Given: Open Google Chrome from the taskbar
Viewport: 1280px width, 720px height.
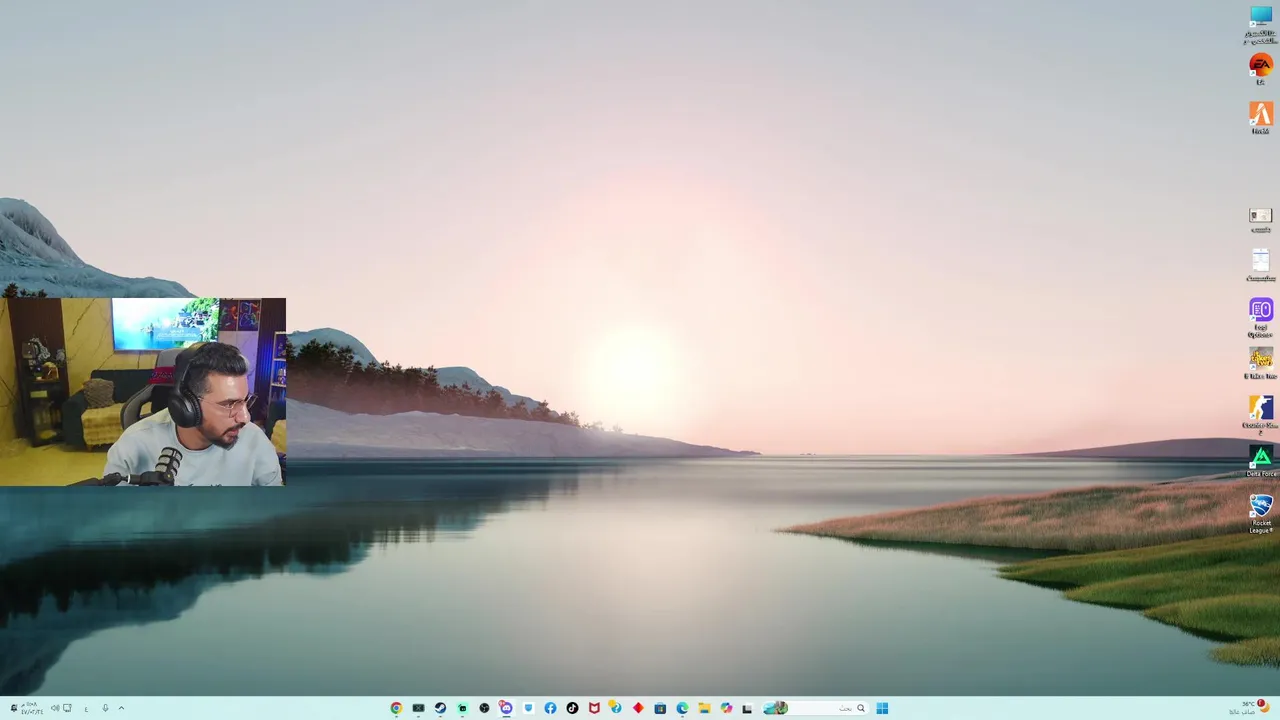Looking at the screenshot, I should tap(396, 708).
